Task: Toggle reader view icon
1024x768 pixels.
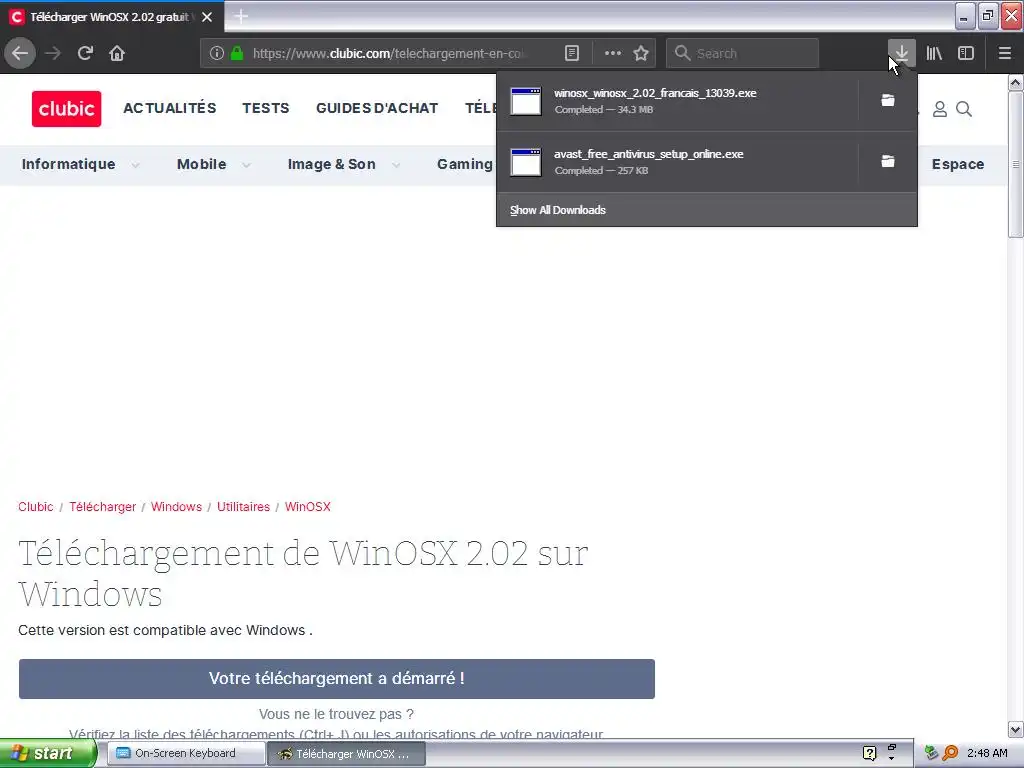Action: (x=571, y=53)
